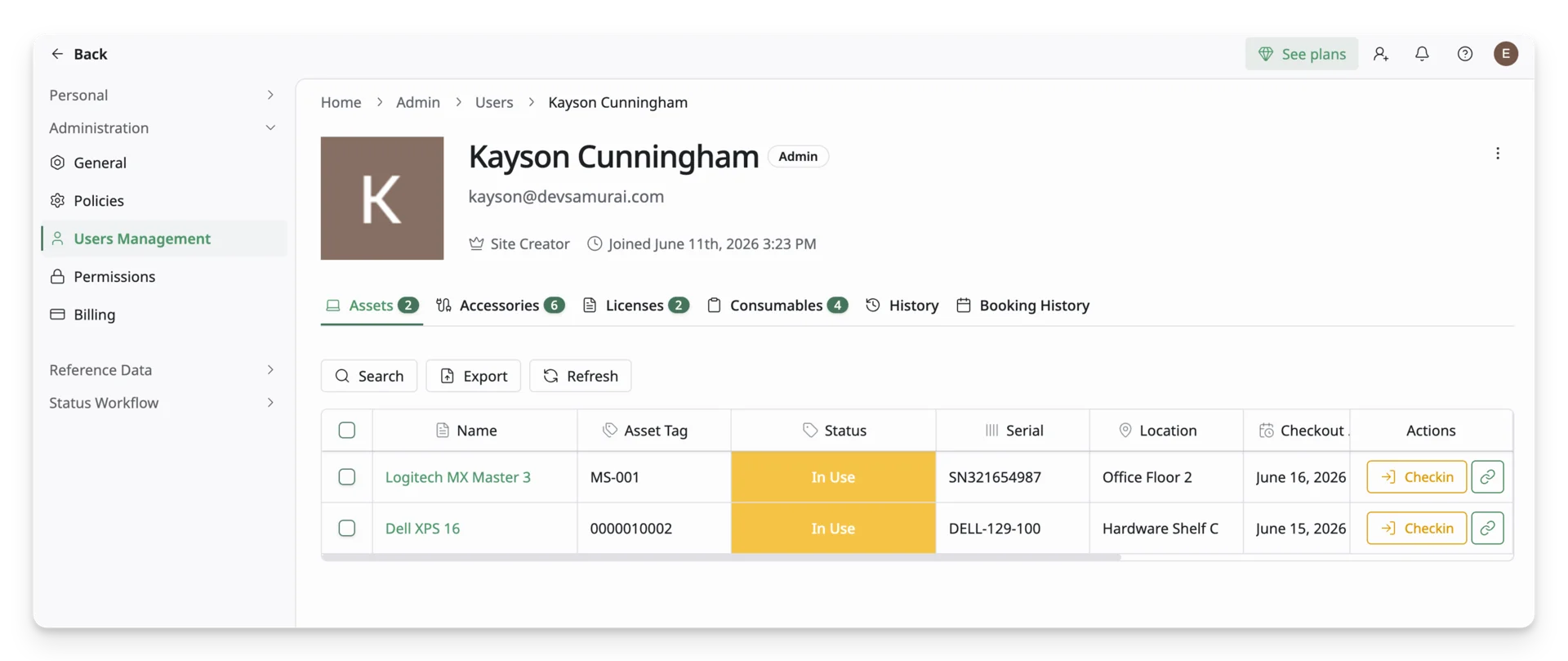1568x661 pixels.
Task: Check the Logitech MX Master 3 row checkbox
Action: (x=347, y=477)
